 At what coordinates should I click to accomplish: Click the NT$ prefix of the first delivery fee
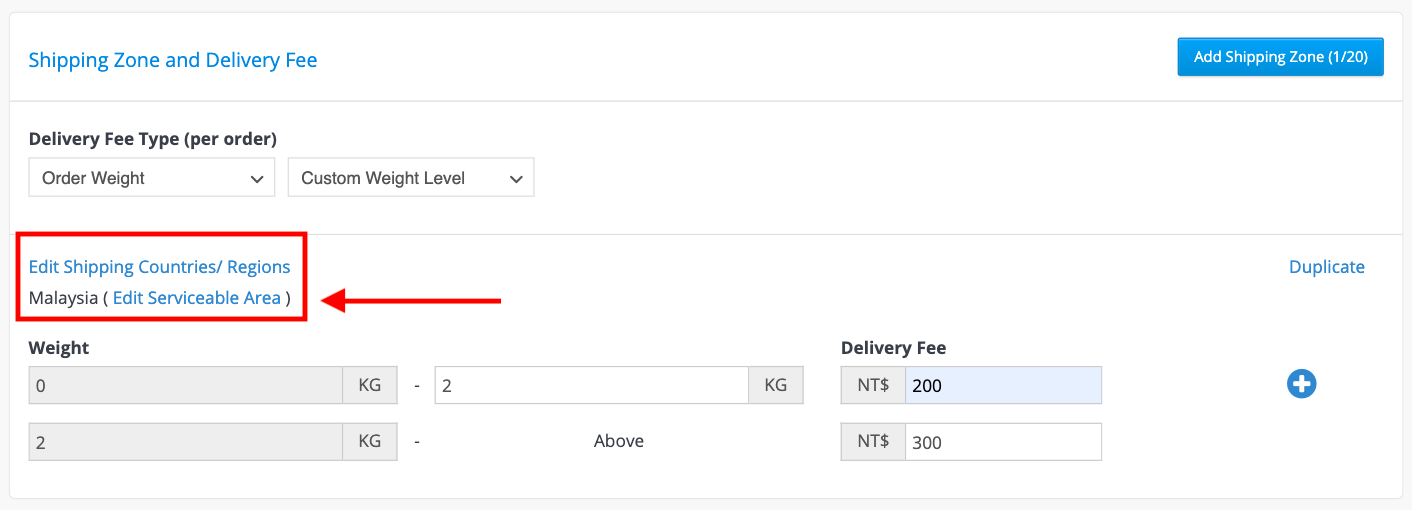click(x=873, y=385)
